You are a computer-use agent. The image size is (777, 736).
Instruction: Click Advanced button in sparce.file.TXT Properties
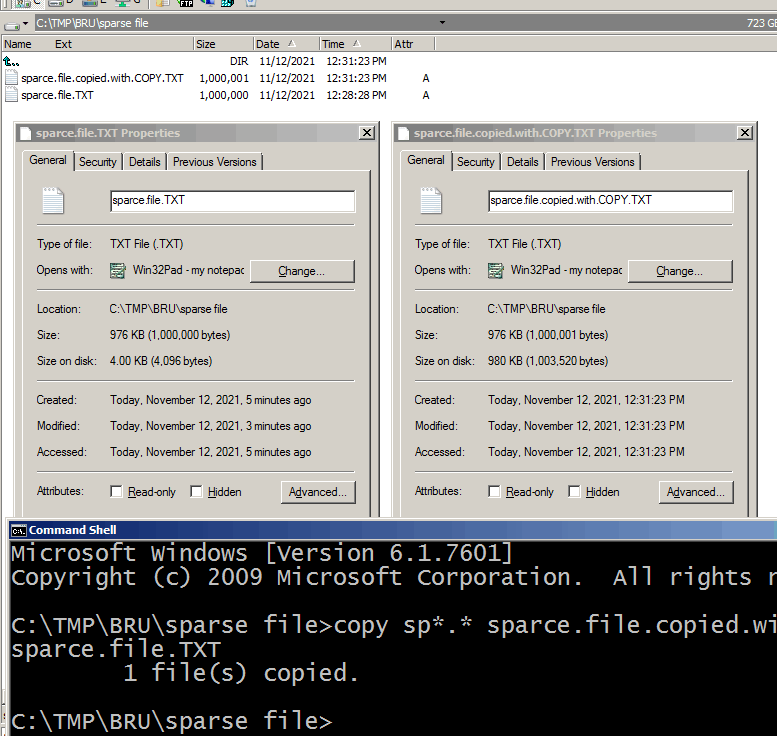pyautogui.click(x=318, y=492)
